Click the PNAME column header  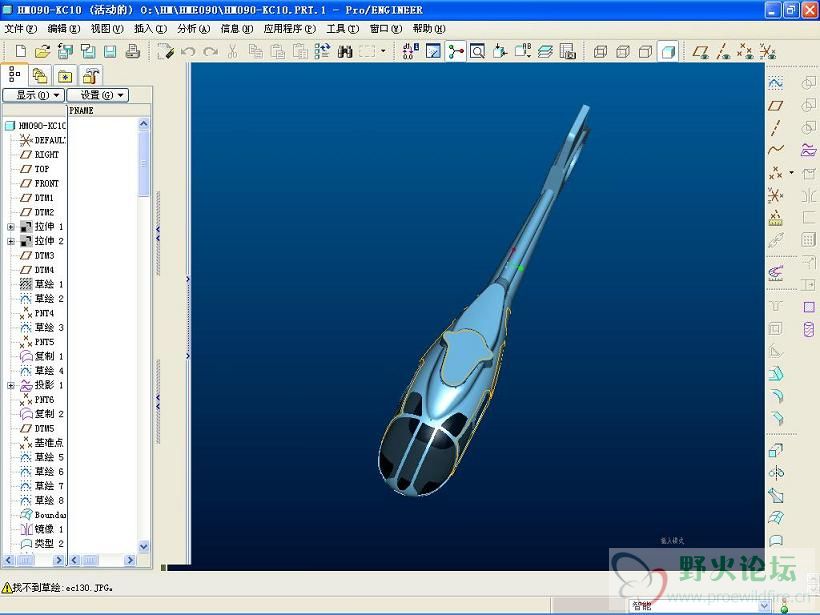click(x=81, y=111)
